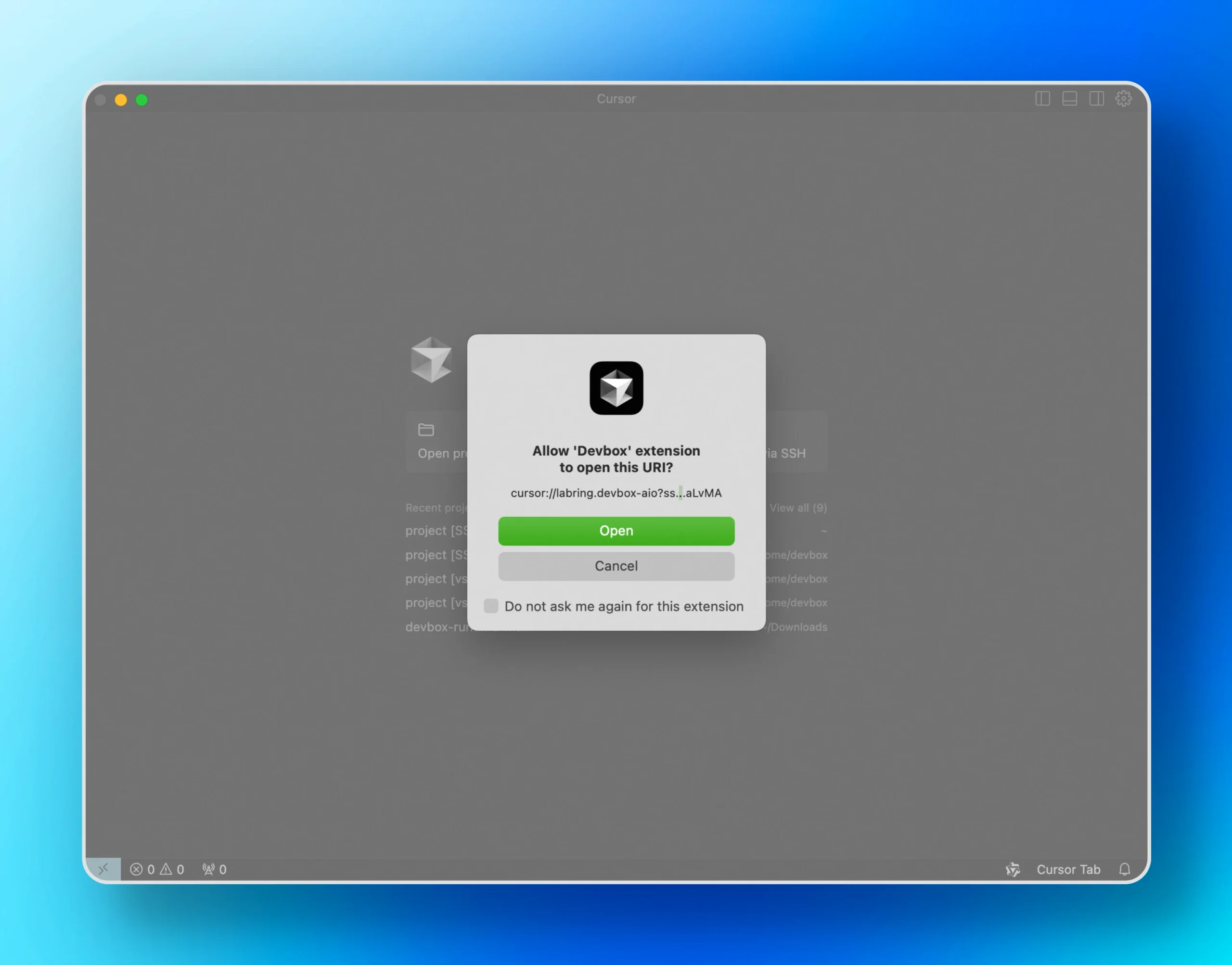Toggle the bottom panel layout icon
The height and width of the screenshot is (965, 1232).
(x=1070, y=99)
